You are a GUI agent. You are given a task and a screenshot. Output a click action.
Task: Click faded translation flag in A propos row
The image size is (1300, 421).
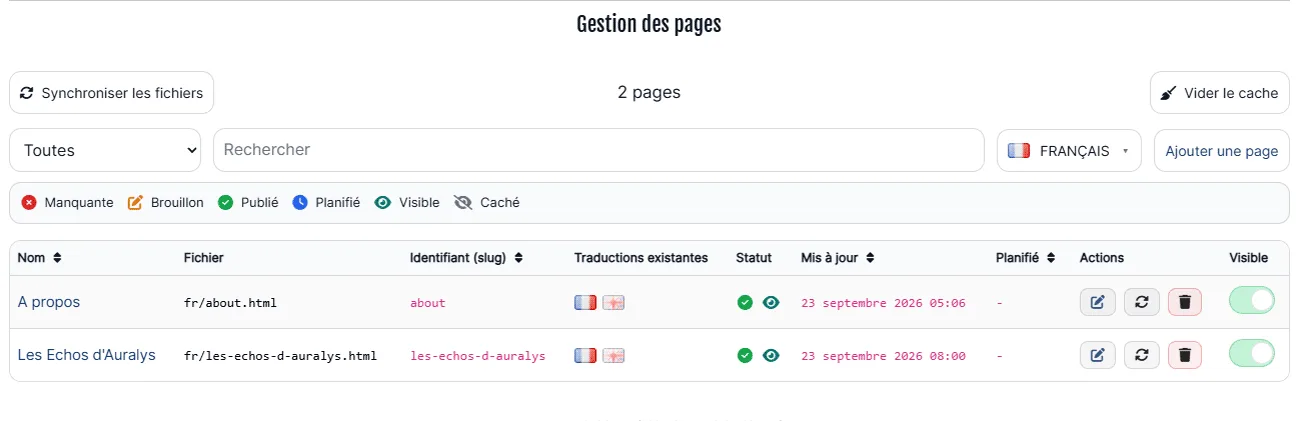pos(613,302)
